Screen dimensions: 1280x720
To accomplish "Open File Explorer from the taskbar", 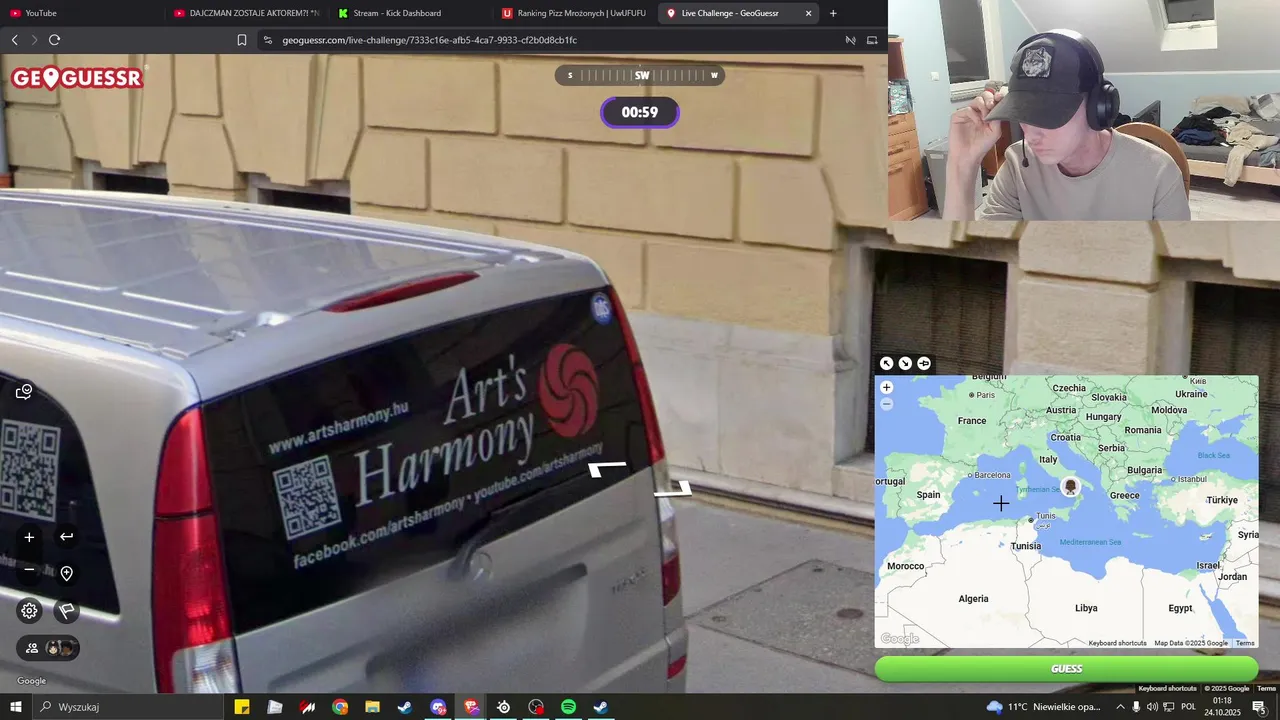I will click(x=372, y=707).
